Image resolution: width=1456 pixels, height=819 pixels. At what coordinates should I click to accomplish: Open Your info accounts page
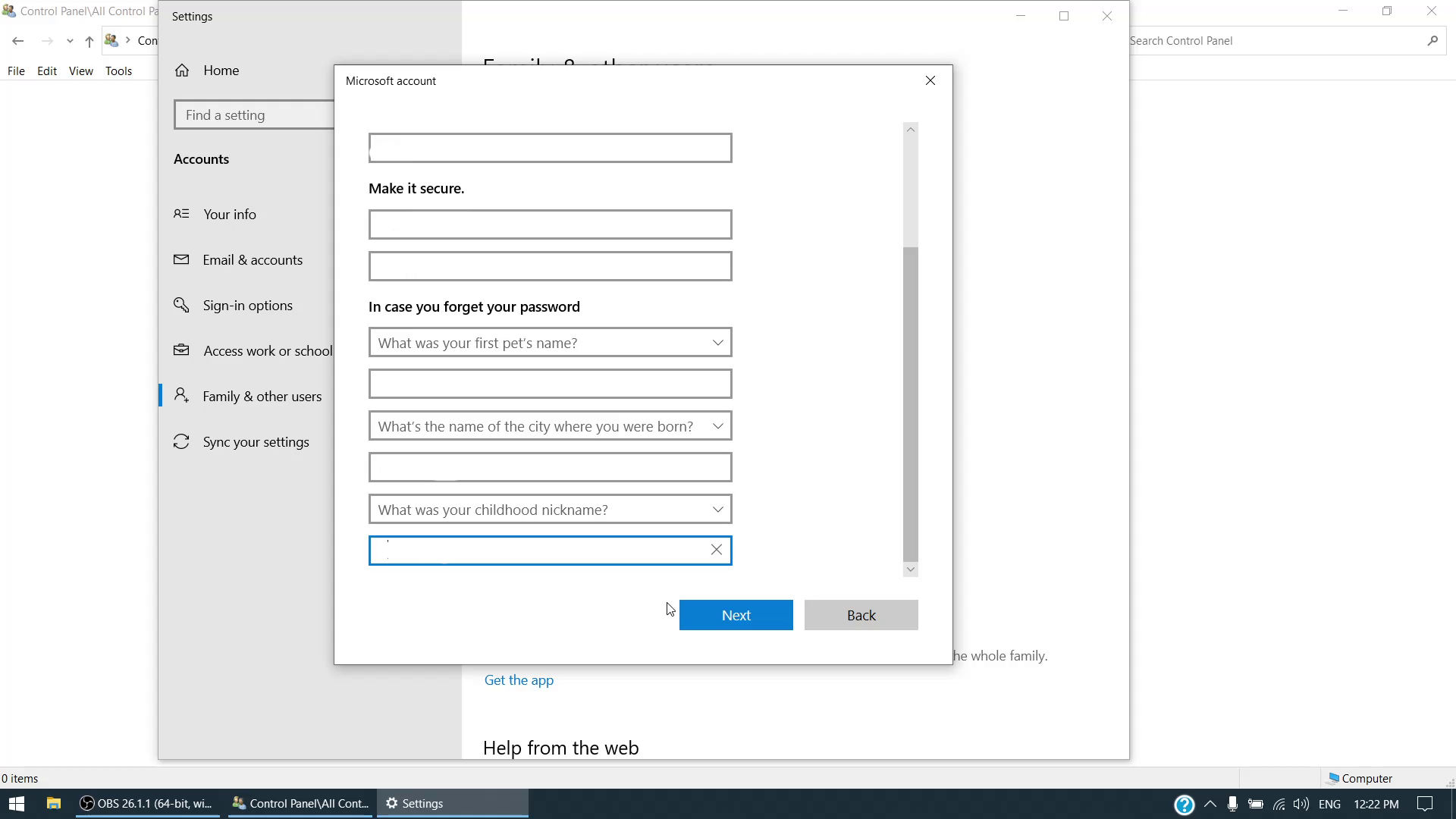[230, 215]
